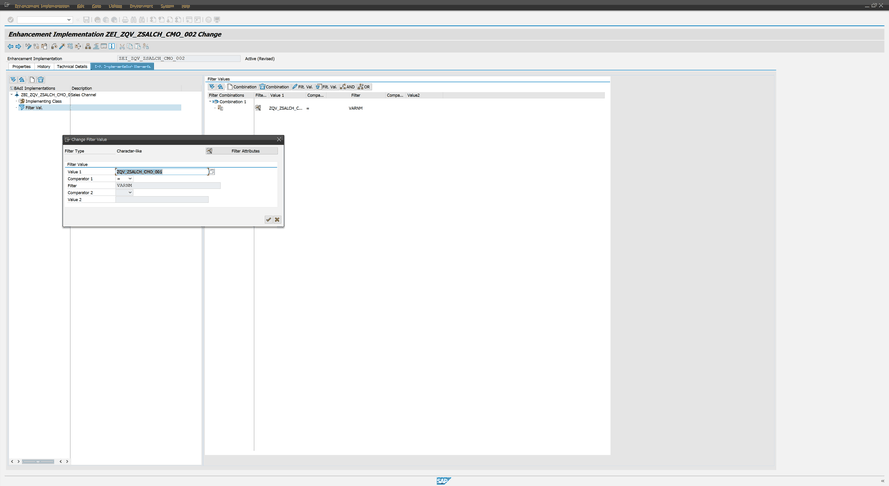Click Delete Filt. Val. button
The image size is (889, 486).
click(x=327, y=87)
